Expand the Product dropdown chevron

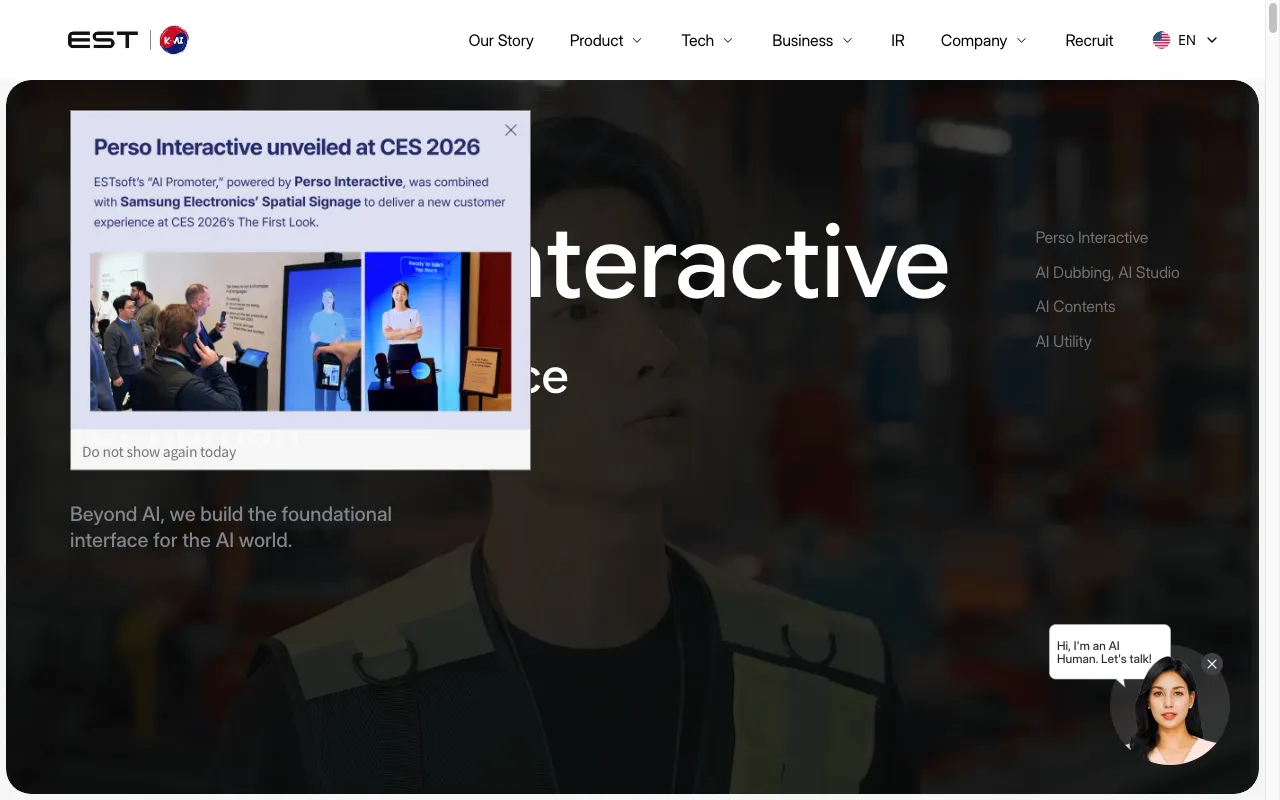click(x=637, y=40)
